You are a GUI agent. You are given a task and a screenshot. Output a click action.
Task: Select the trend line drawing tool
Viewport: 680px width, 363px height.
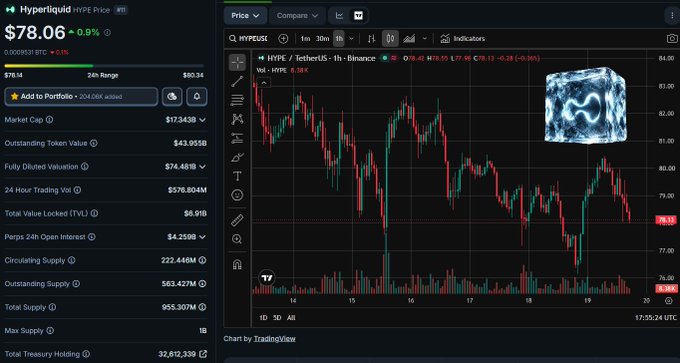(237, 81)
